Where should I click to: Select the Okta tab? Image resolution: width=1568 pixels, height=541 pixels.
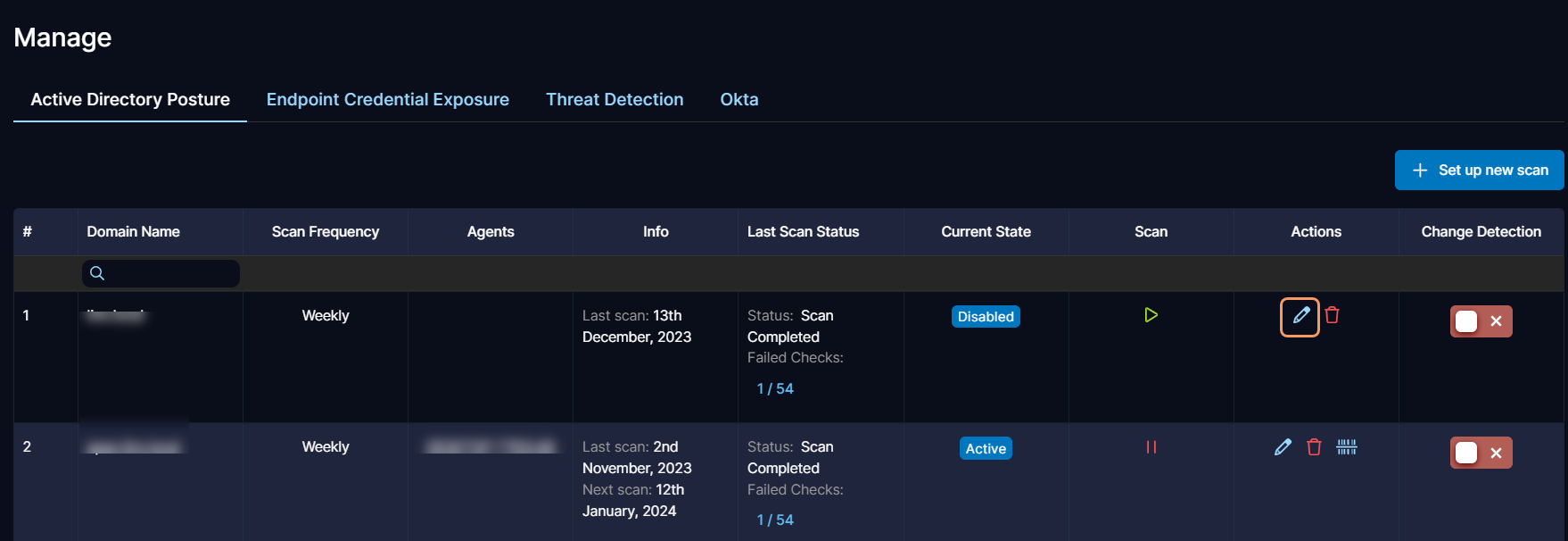point(739,99)
